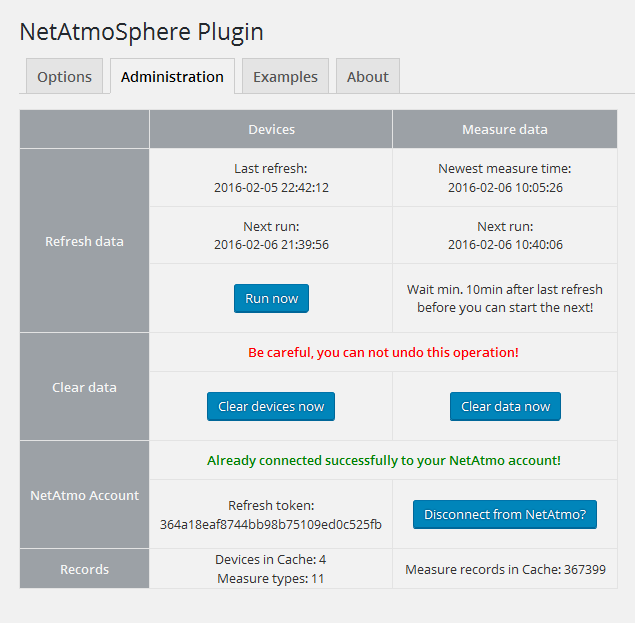
Task: Click the NetAtmo Account row header
Action: [x=84, y=495]
